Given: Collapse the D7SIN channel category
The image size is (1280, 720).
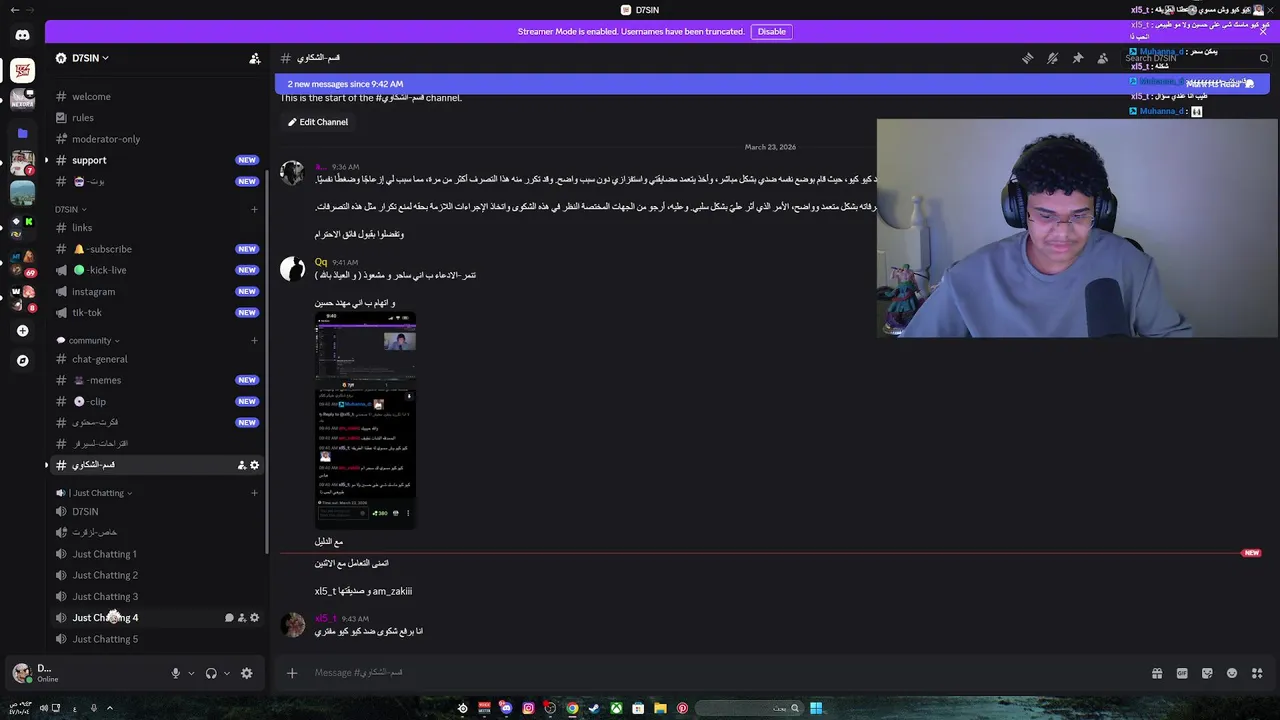Looking at the screenshot, I should pos(70,209).
